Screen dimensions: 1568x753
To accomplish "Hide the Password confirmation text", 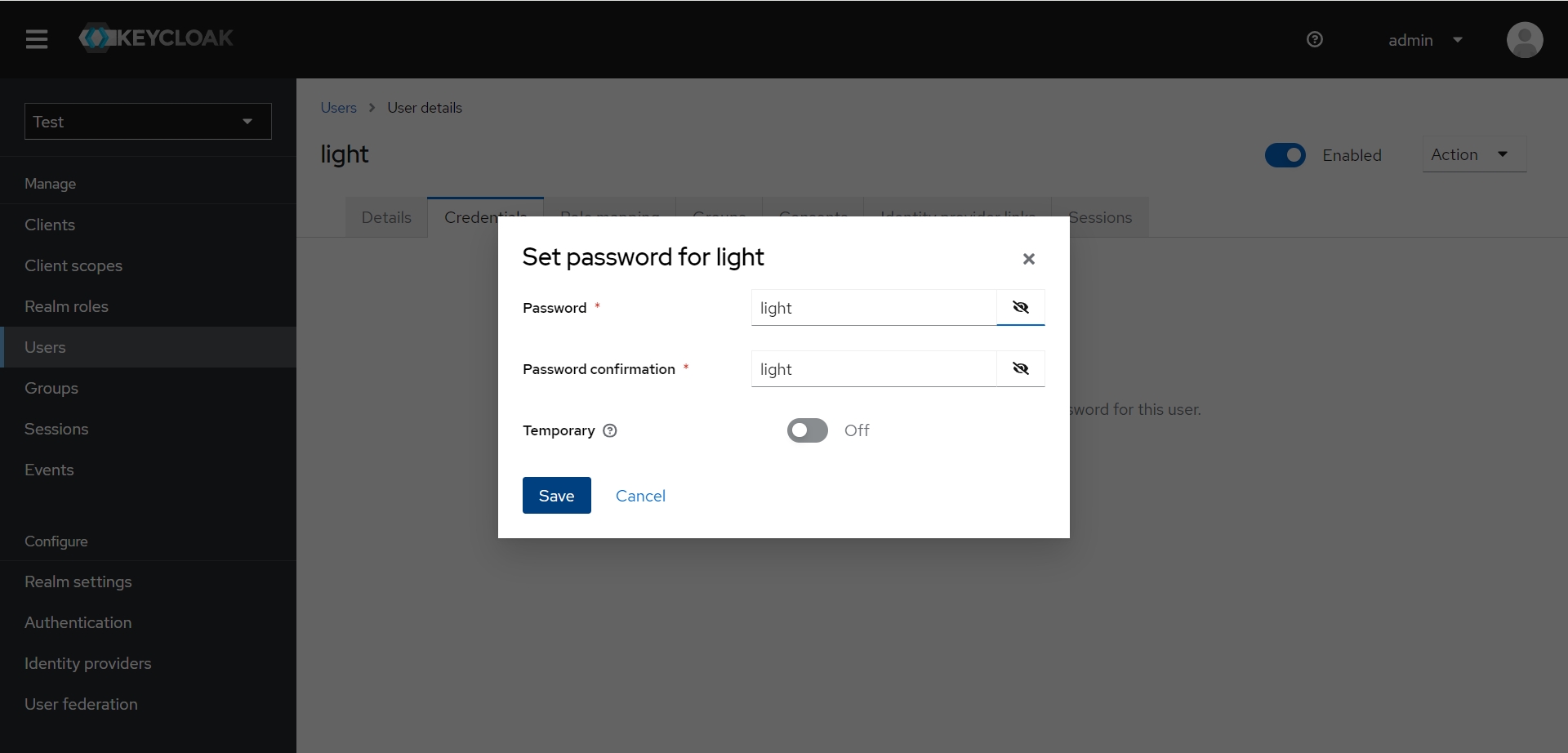I will (x=1020, y=368).
